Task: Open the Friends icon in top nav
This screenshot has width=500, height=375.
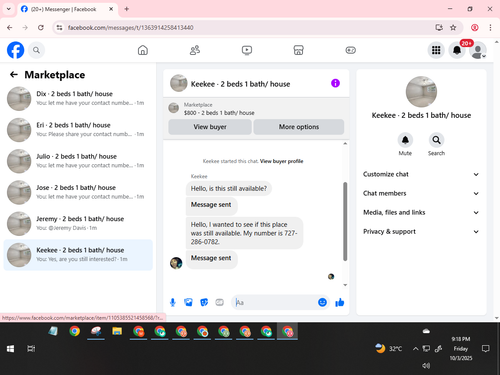Action: click(195, 50)
